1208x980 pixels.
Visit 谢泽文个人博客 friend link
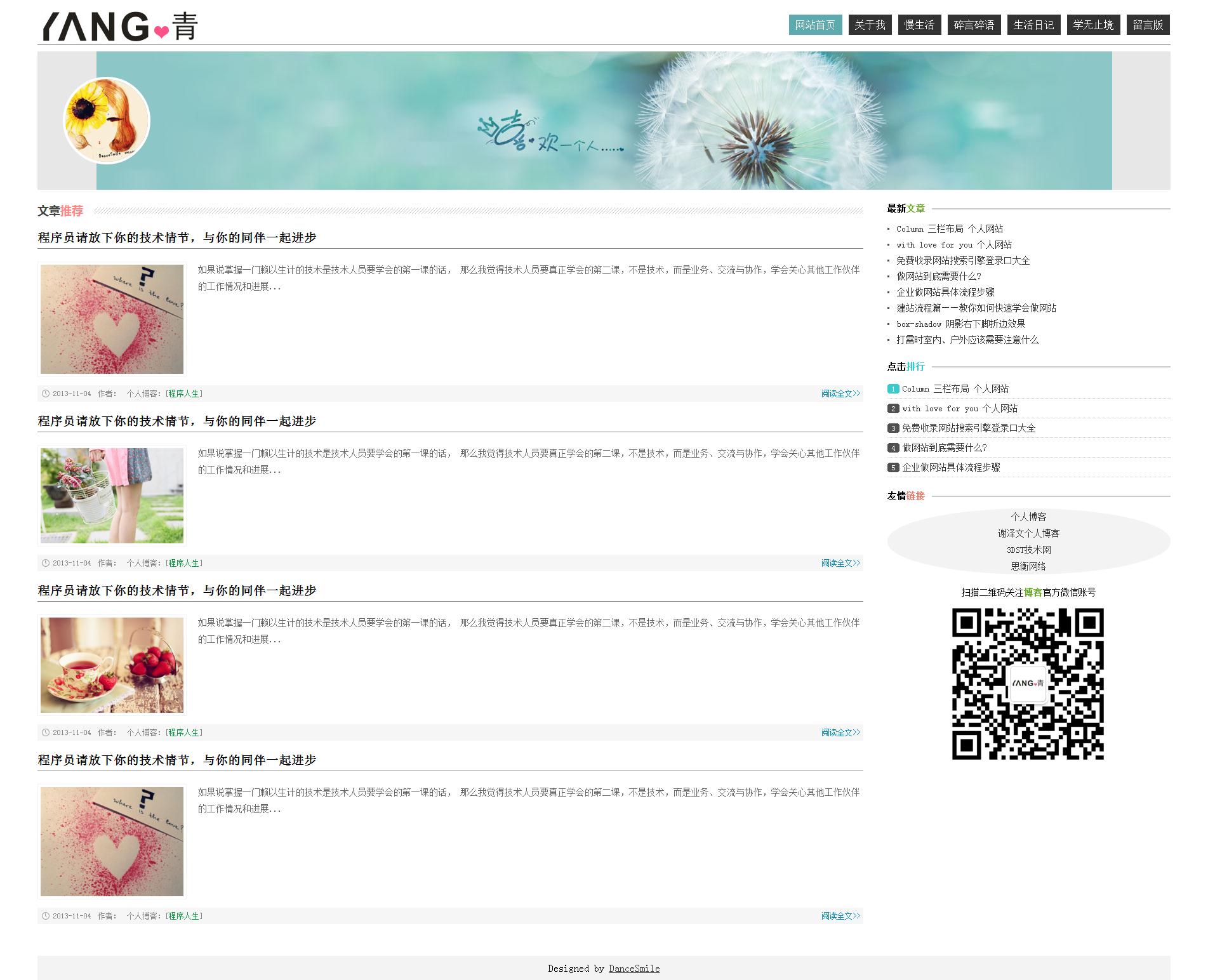(x=1028, y=533)
